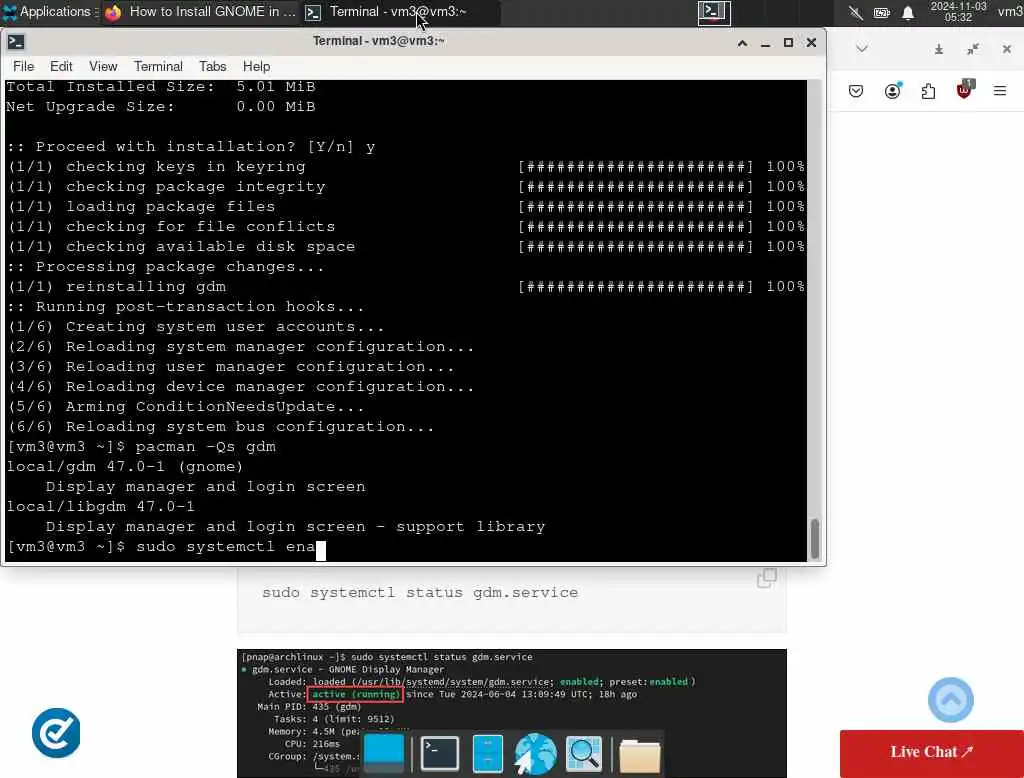Copy the systemctl status command code block
The width and height of the screenshot is (1024, 778).
767,578
